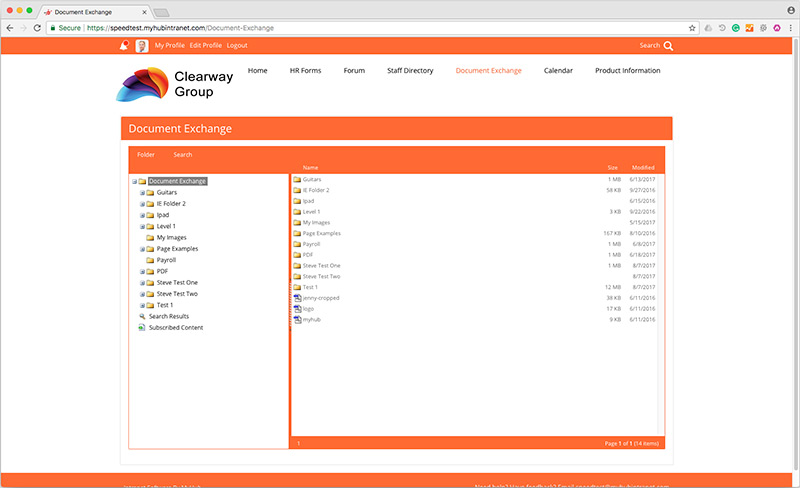Viewport: 800px width, 488px height.
Task: Click the Subscribed Content icon
Action: pos(142,327)
